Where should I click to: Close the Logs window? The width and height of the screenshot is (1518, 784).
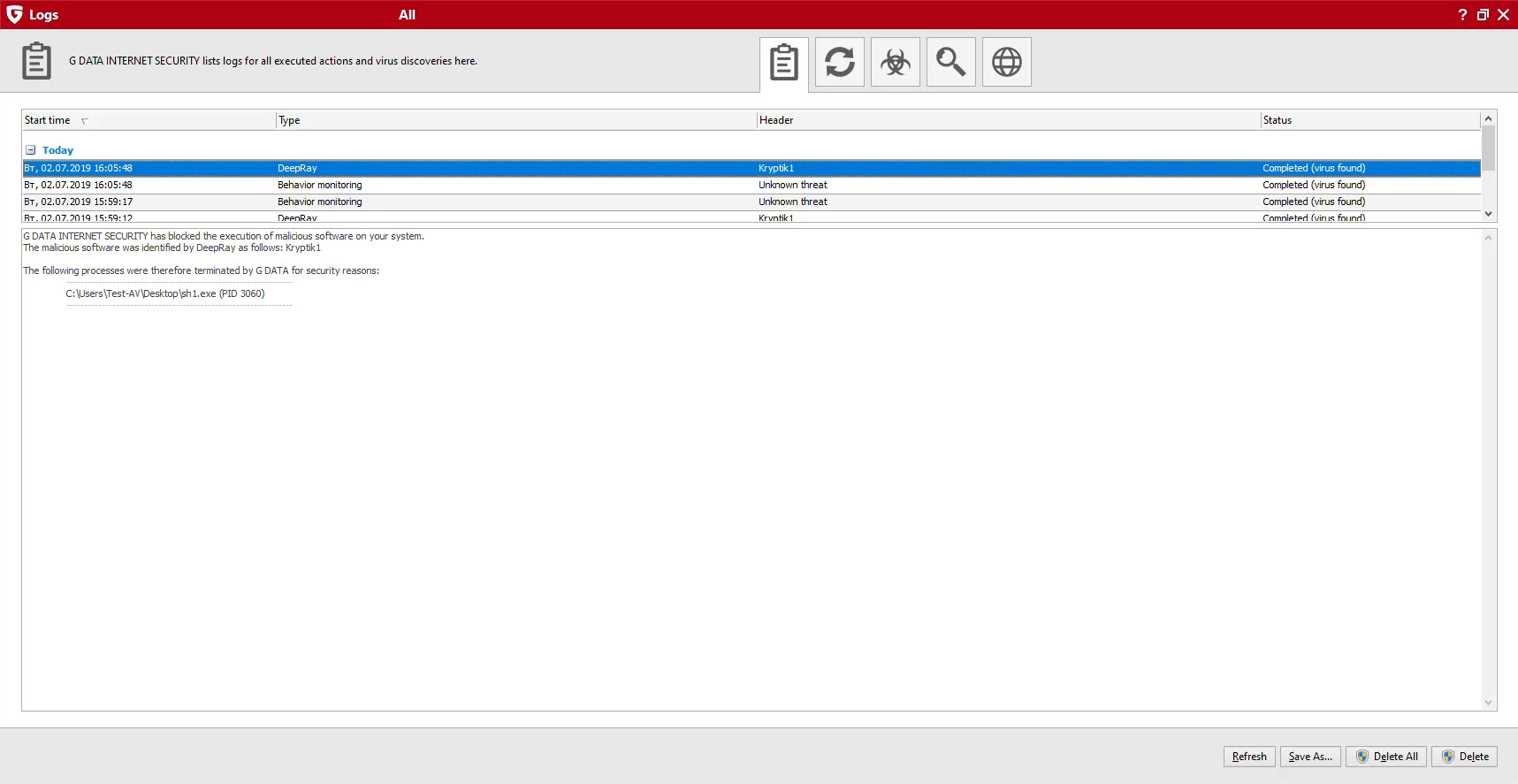click(x=1503, y=14)
